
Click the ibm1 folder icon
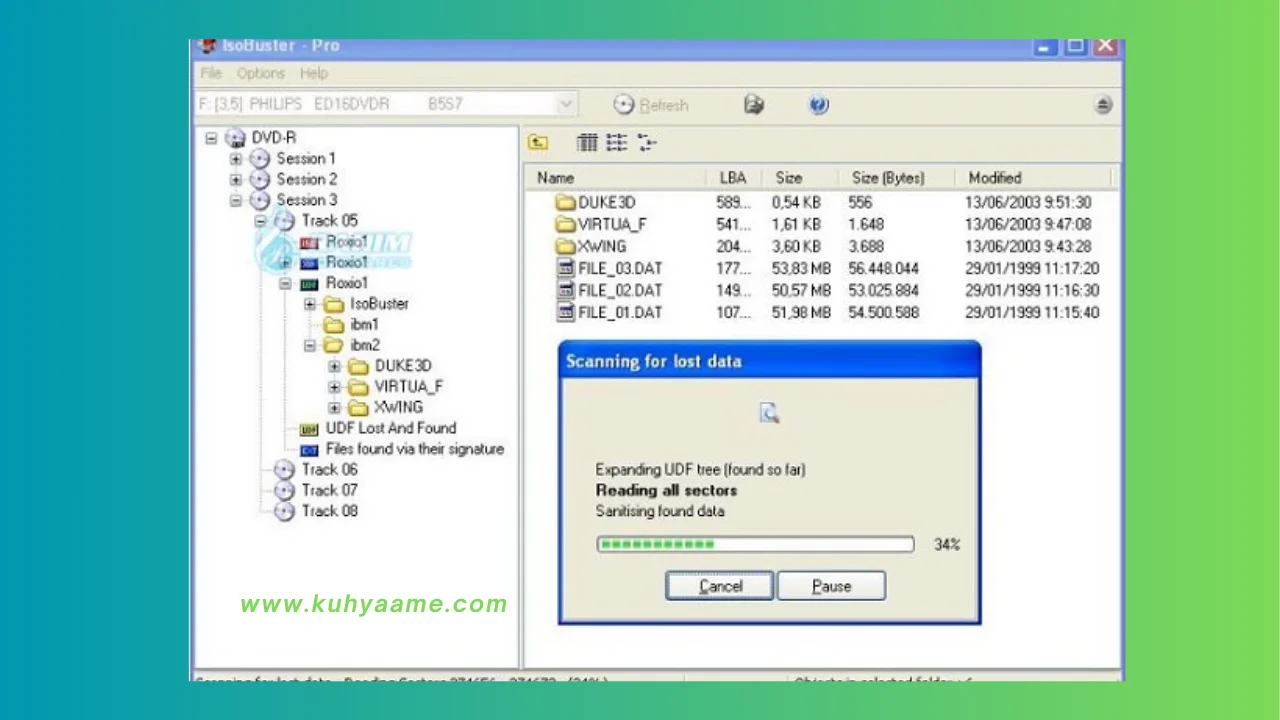point(334,325)
